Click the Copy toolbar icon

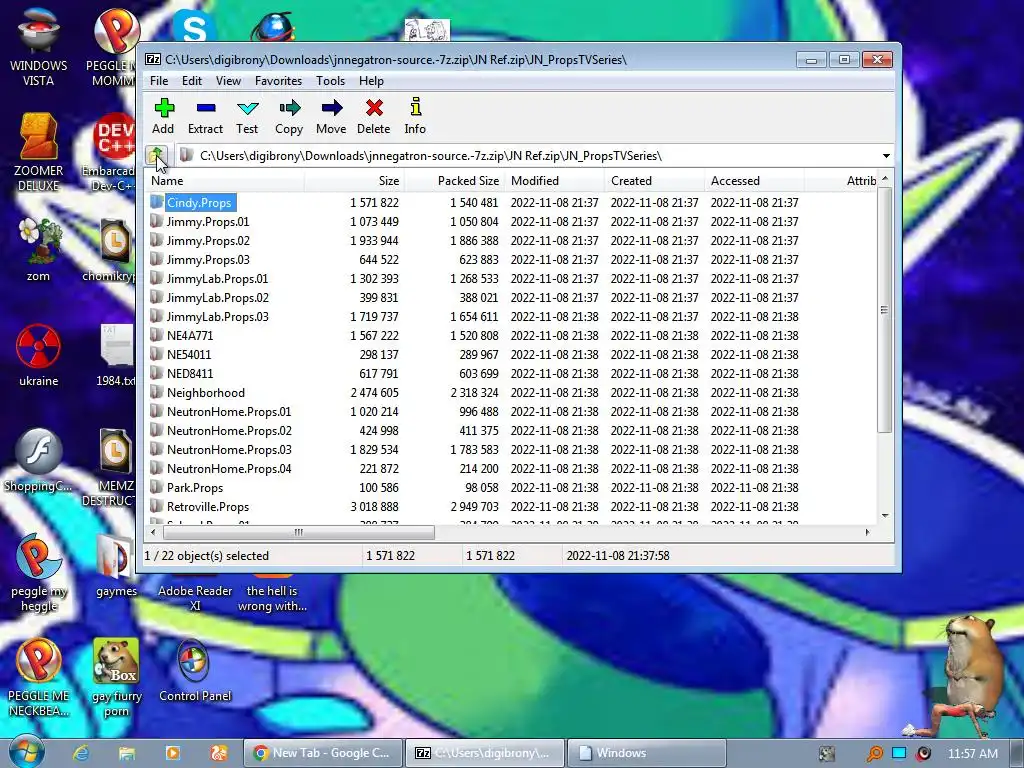pyautogui.click(x=289, y=108)
